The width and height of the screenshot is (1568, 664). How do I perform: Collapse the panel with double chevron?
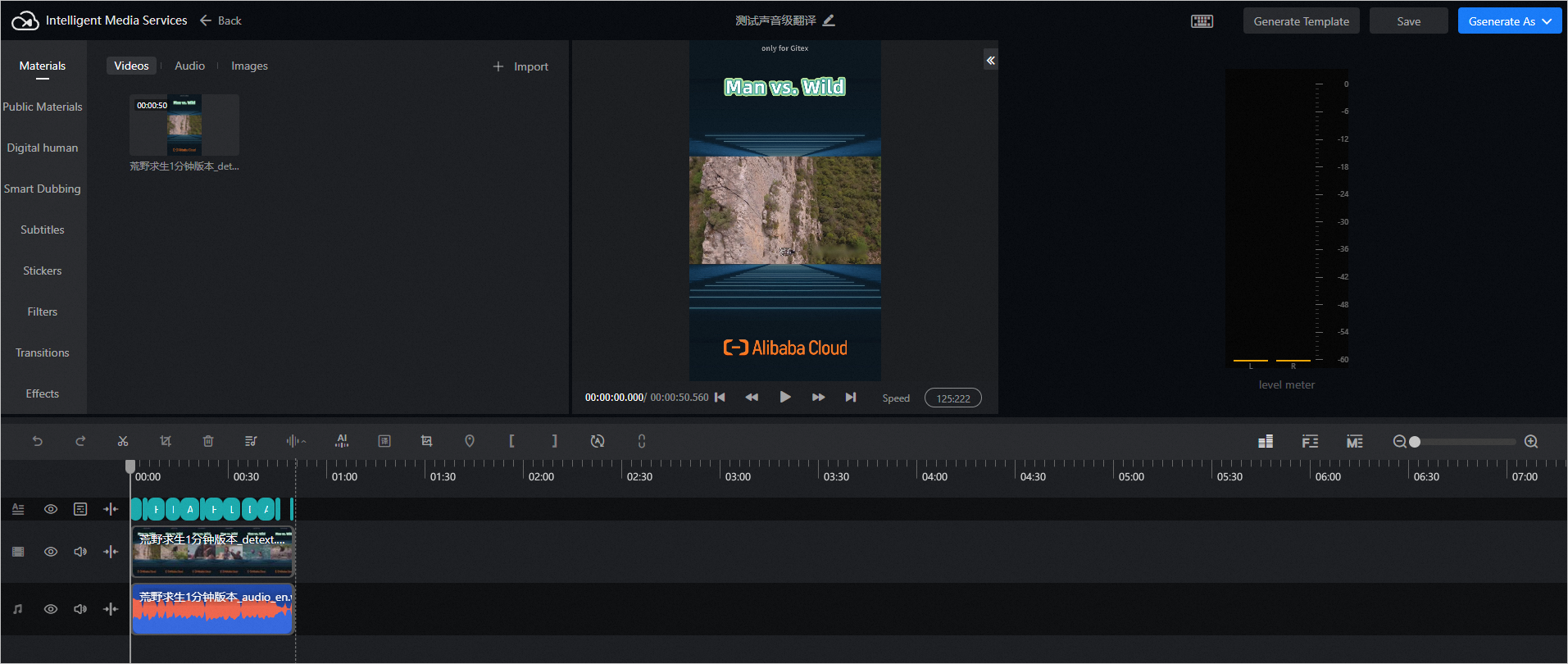click(990, 61)
